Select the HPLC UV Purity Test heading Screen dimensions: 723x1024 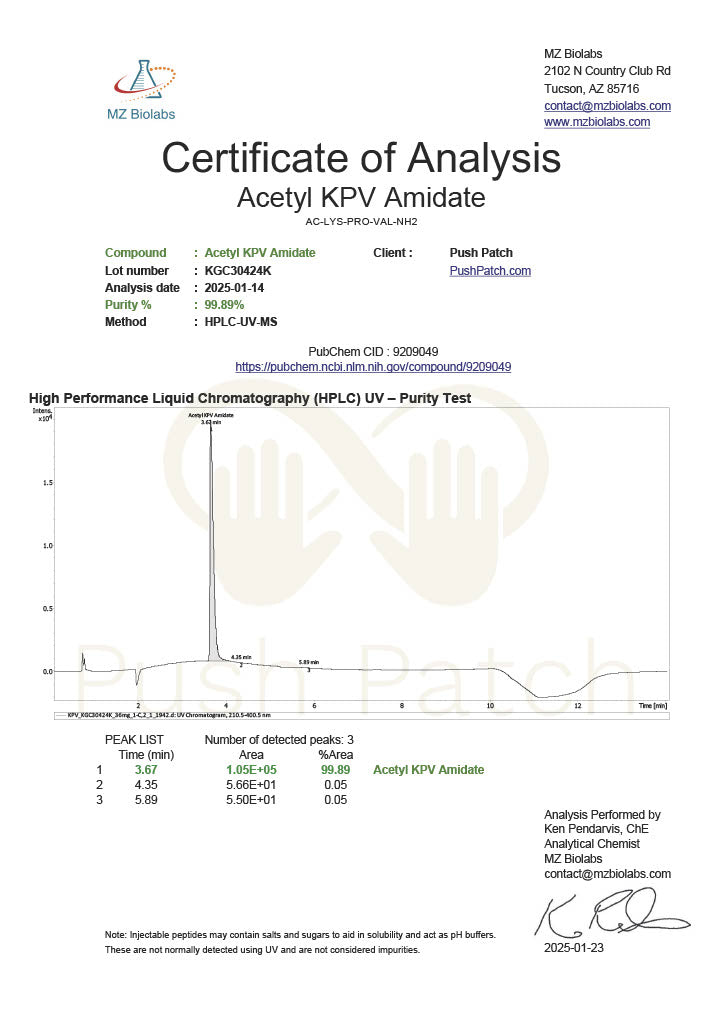pyautogui.click(x=250, y=398)
